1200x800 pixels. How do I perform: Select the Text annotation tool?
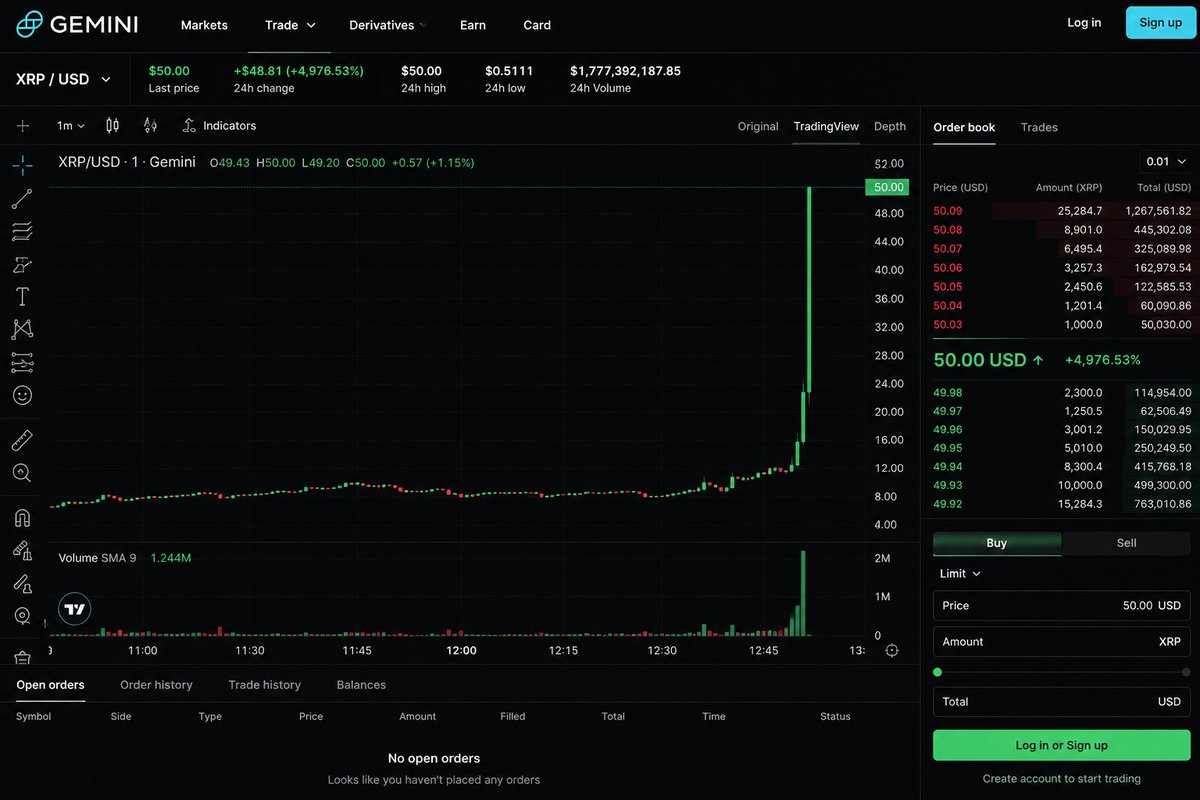point(22,297)
